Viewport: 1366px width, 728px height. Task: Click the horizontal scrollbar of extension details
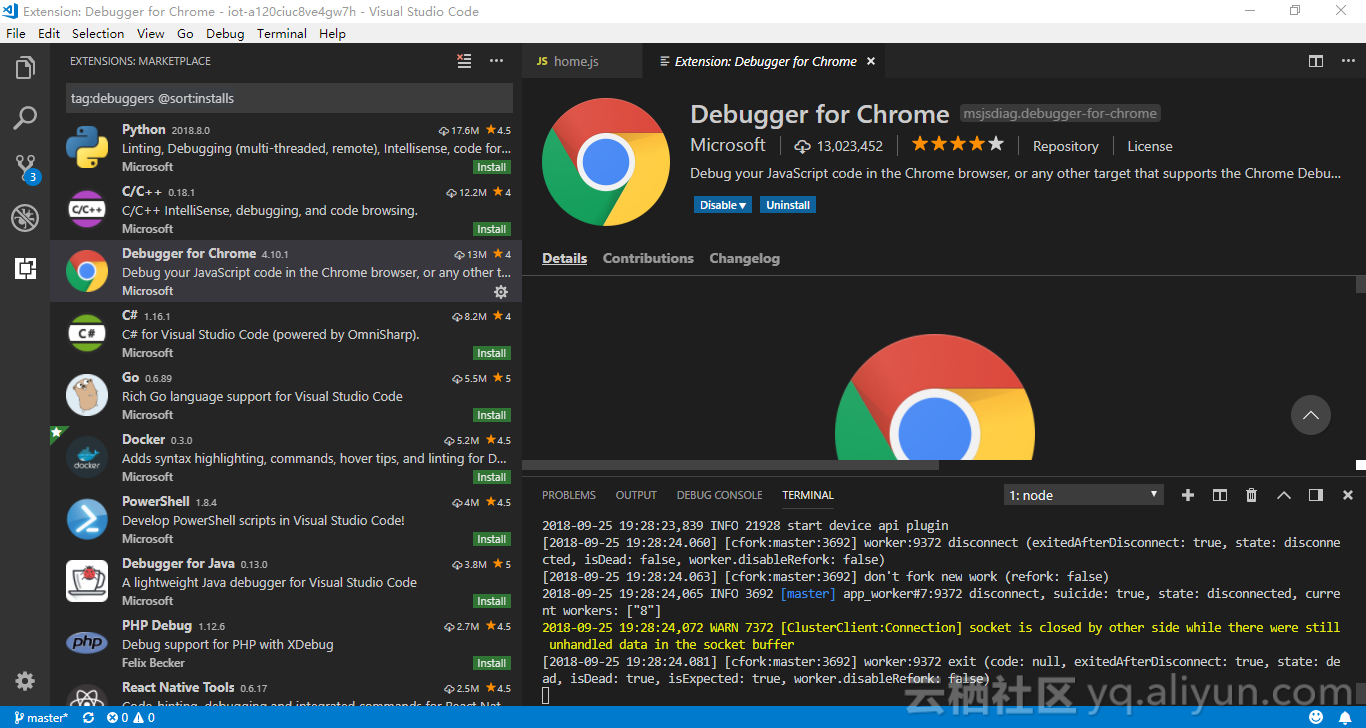tap(731, 465)
